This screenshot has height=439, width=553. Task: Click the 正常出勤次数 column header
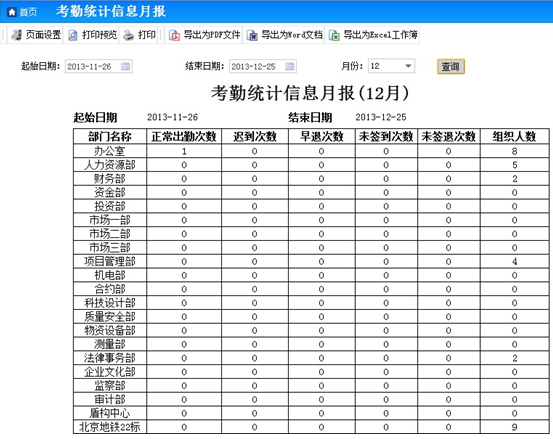[184, 136]
